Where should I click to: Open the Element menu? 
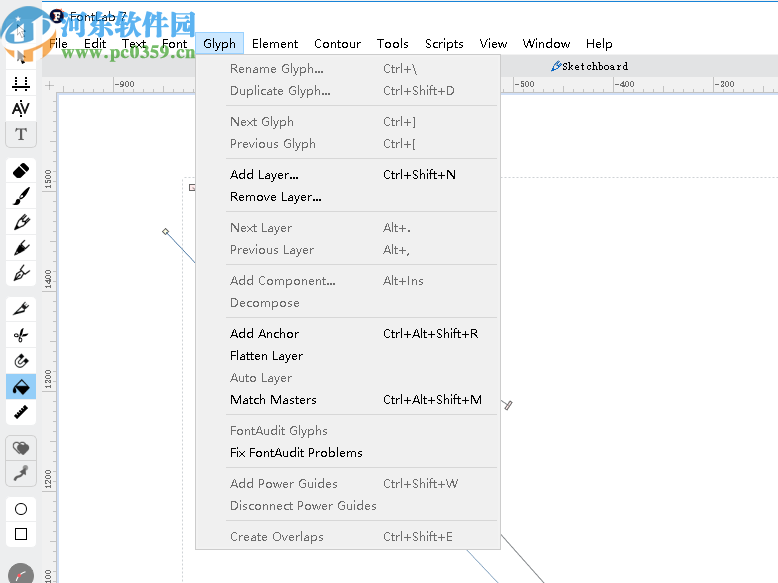click(x=275, y=44)
